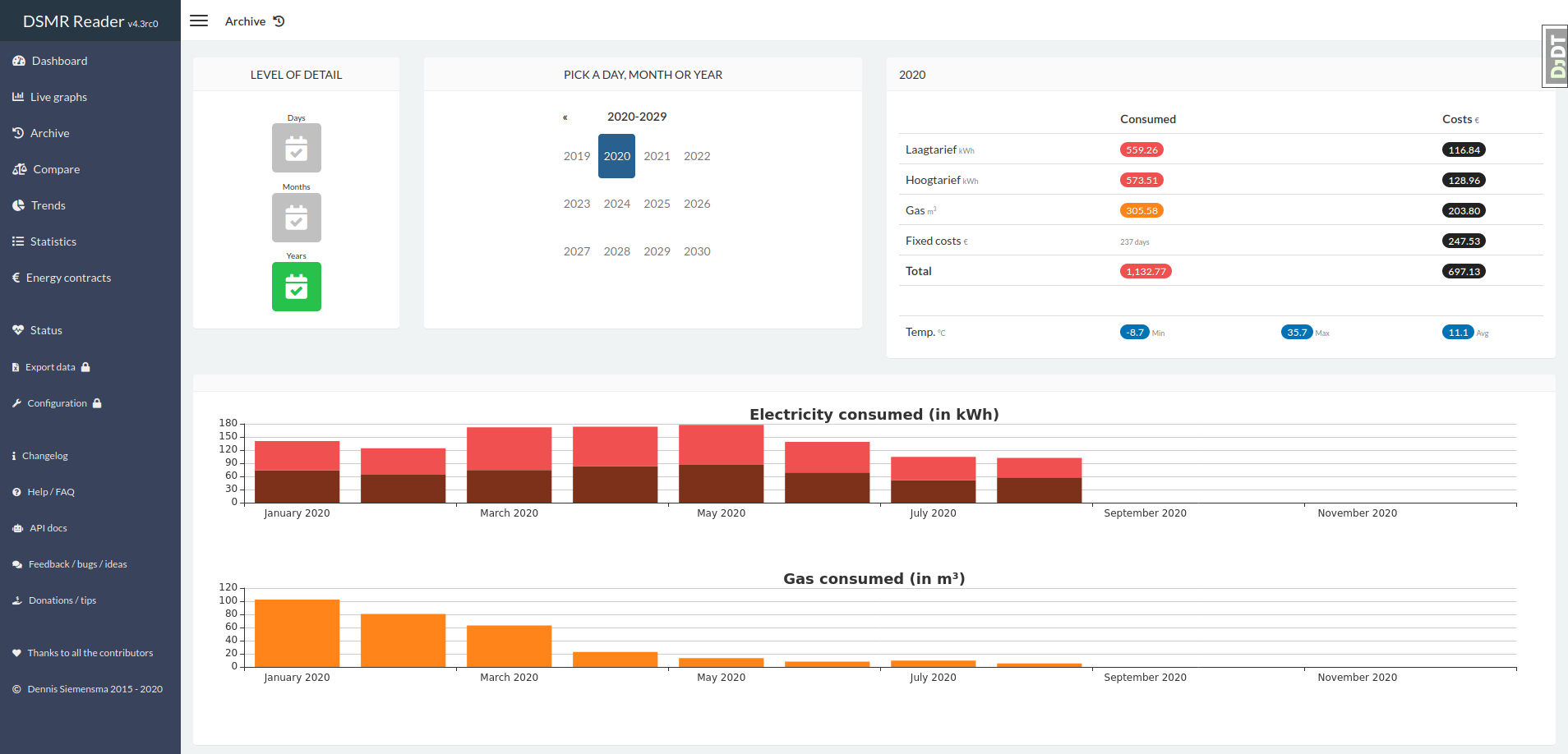This screenshot has width=1568, height=754.
Task: Pick year 2023
Action: point(577,204)
